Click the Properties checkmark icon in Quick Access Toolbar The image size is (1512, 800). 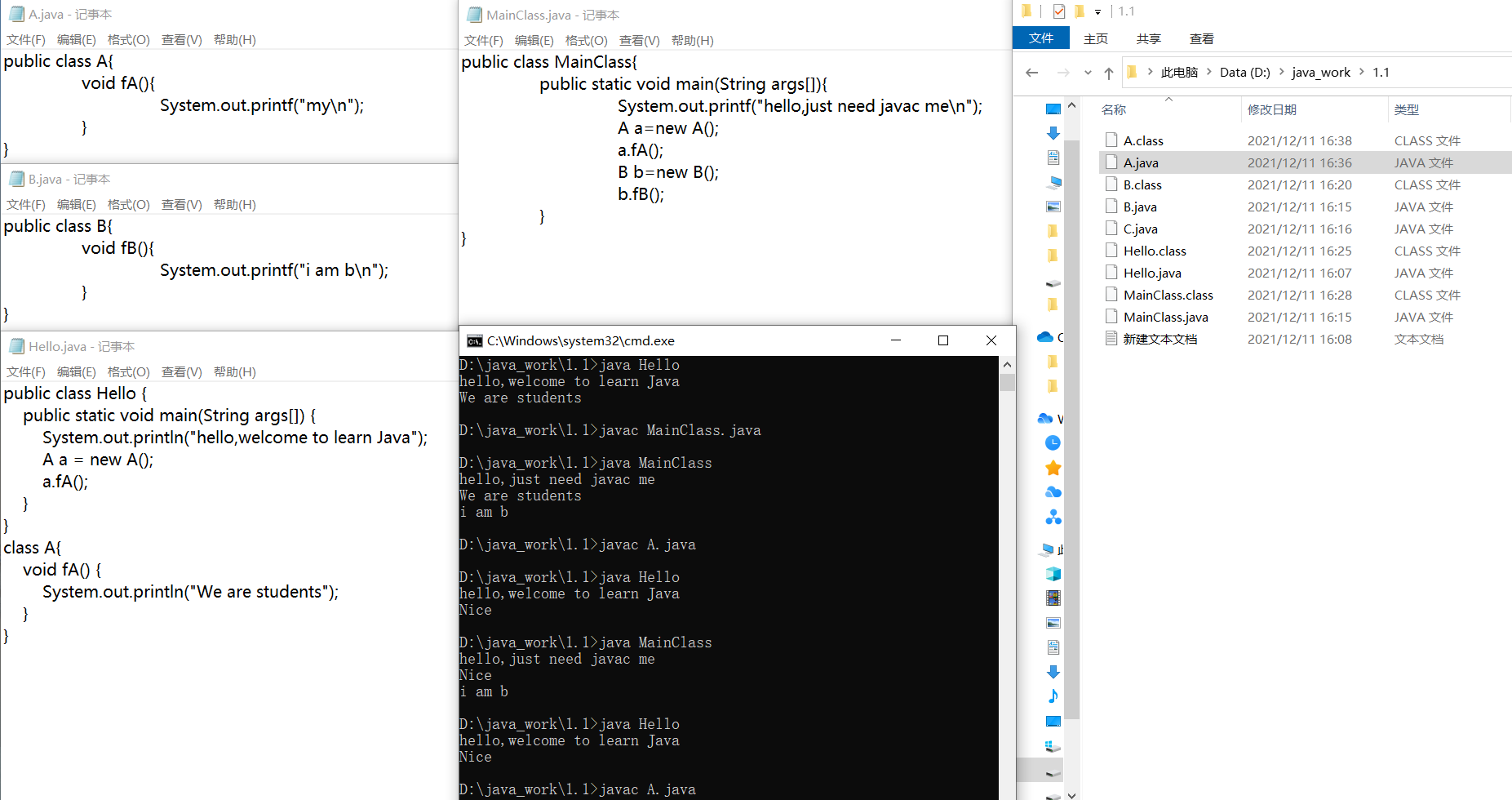pyautogui.click(x=1058, y=11)
